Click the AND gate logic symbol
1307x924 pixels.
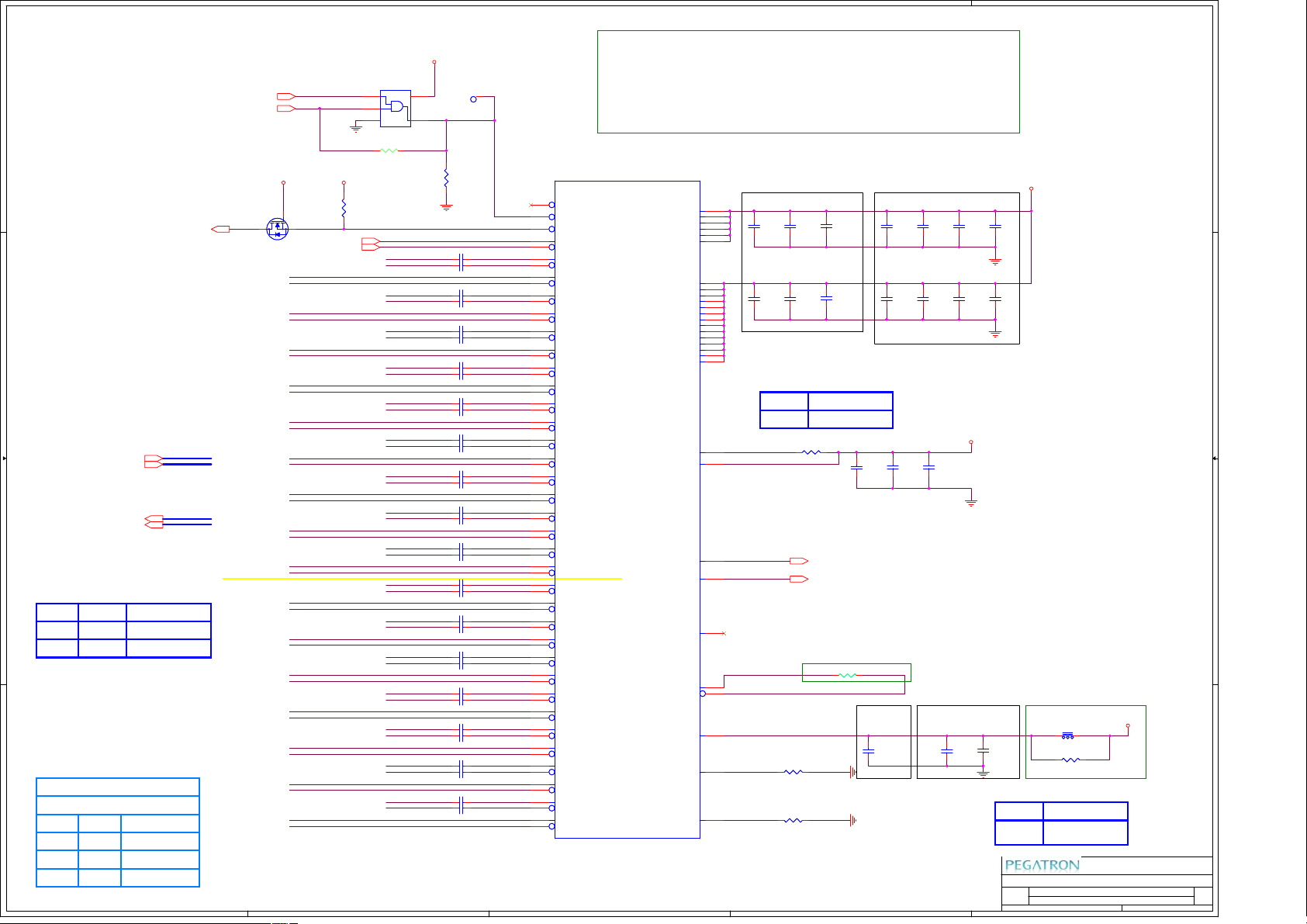click(x=396, y=107)
